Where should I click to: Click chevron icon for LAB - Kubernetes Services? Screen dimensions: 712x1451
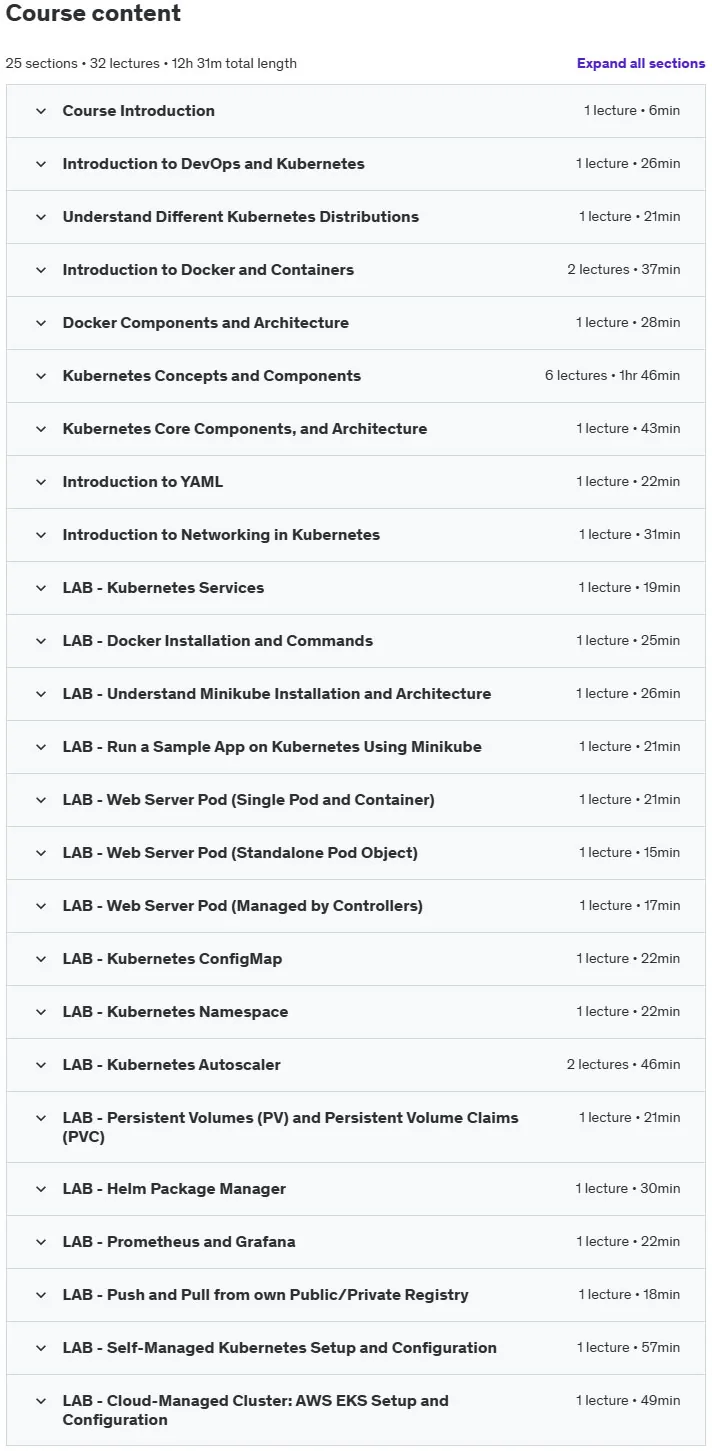[41, 588]
